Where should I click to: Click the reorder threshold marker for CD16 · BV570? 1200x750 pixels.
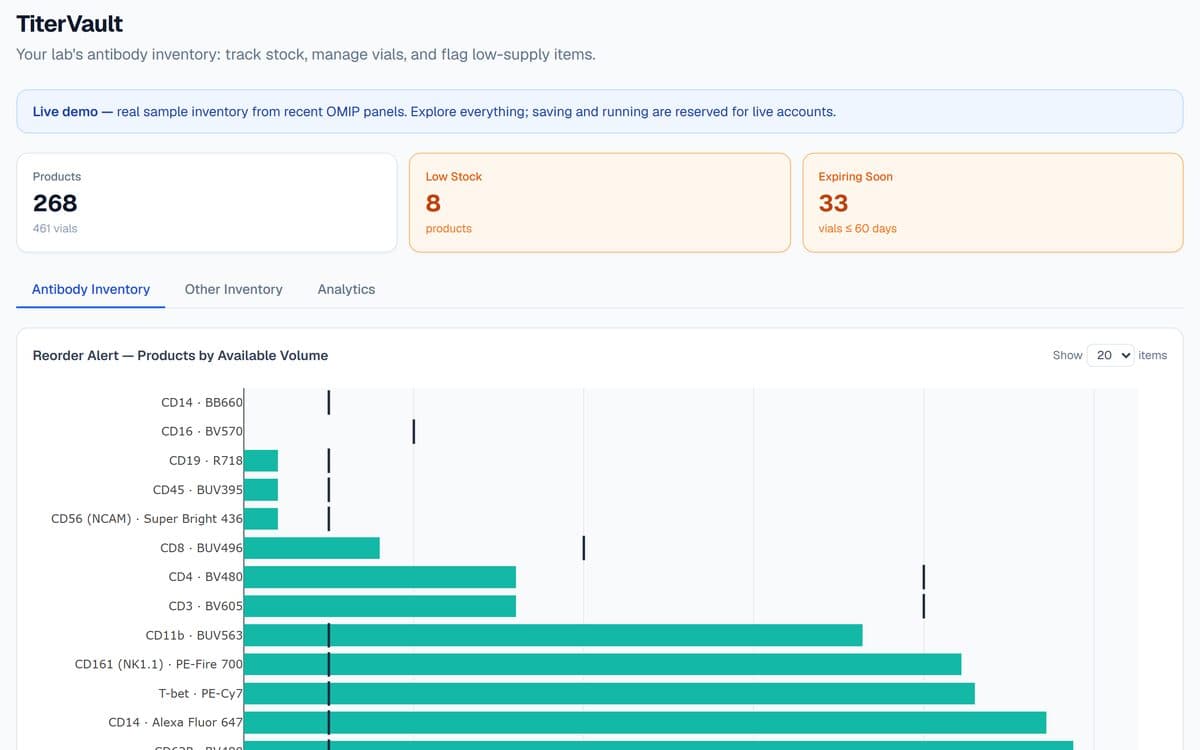[413, 431]
